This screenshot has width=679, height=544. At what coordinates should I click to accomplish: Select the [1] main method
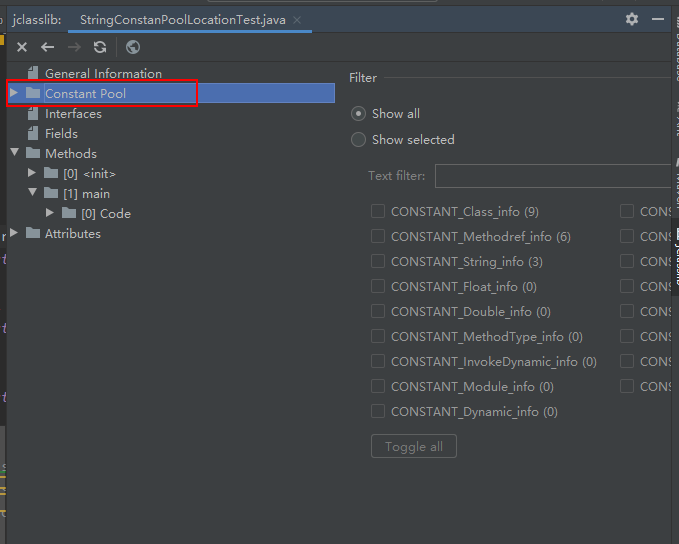(x=86, y=194)
